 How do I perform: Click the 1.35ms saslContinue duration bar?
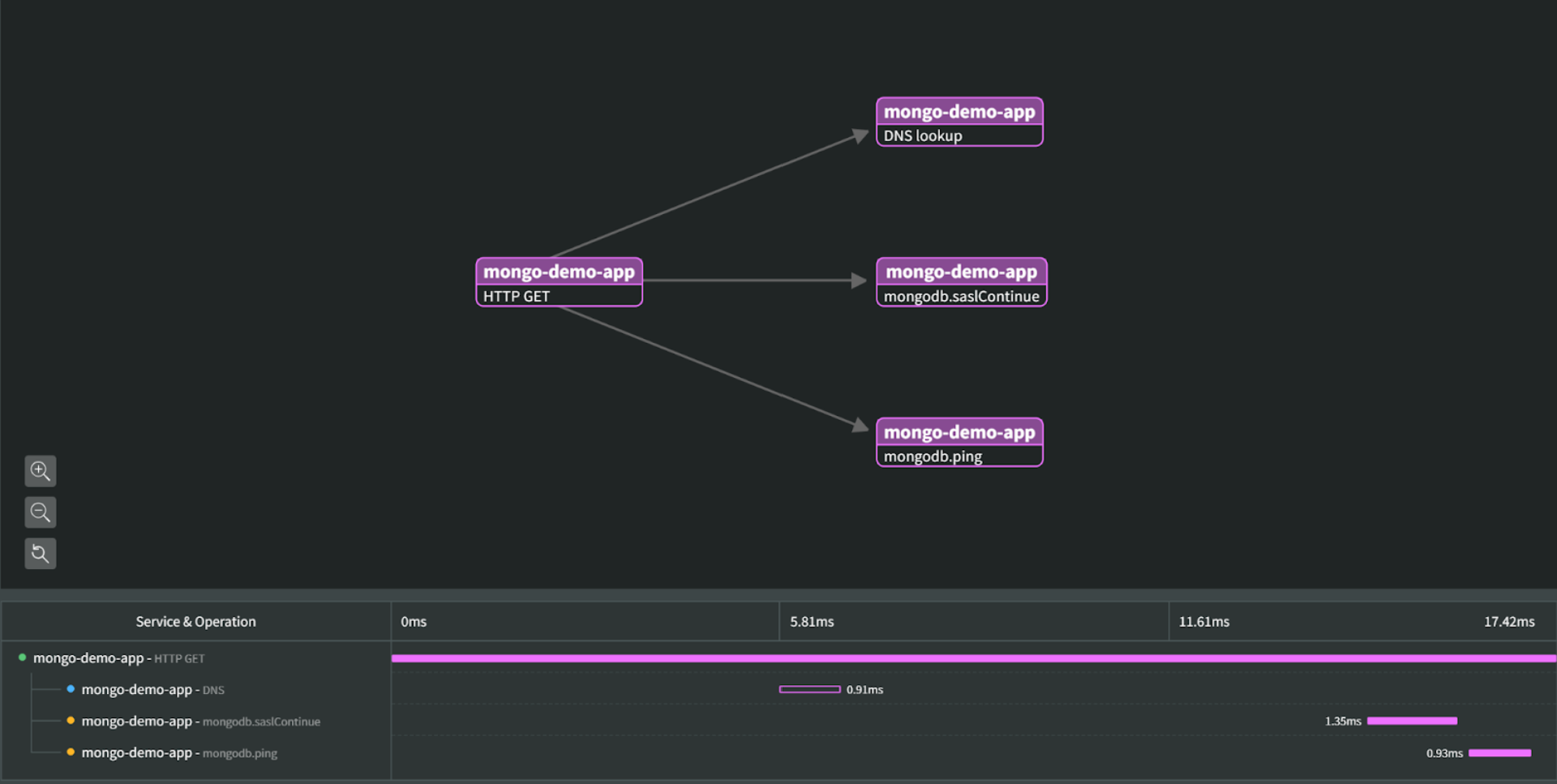click(1412, 721)
